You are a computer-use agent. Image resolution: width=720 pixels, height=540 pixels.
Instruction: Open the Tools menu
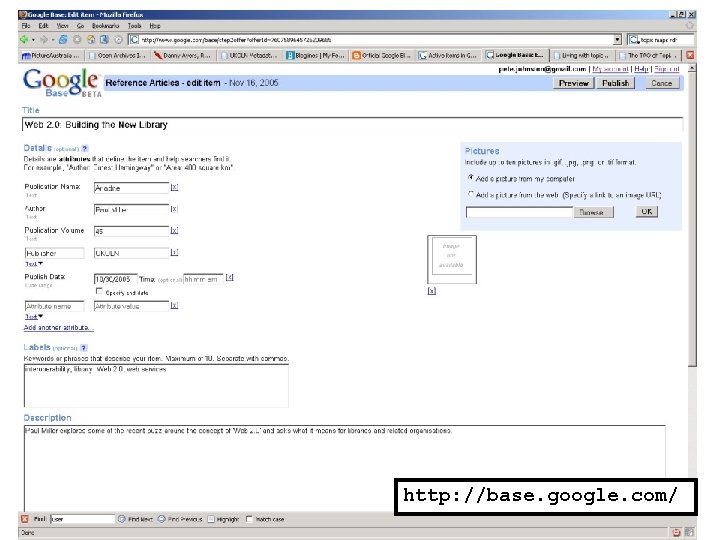tap(134, 26)
